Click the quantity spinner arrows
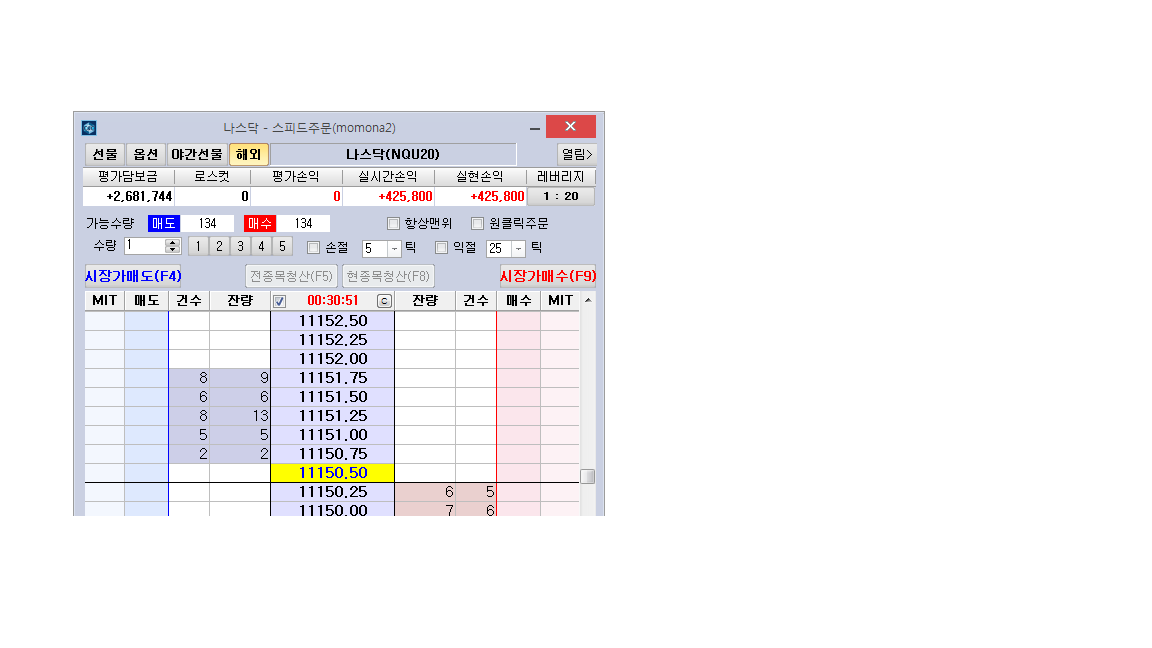 [x=173, y=246]
